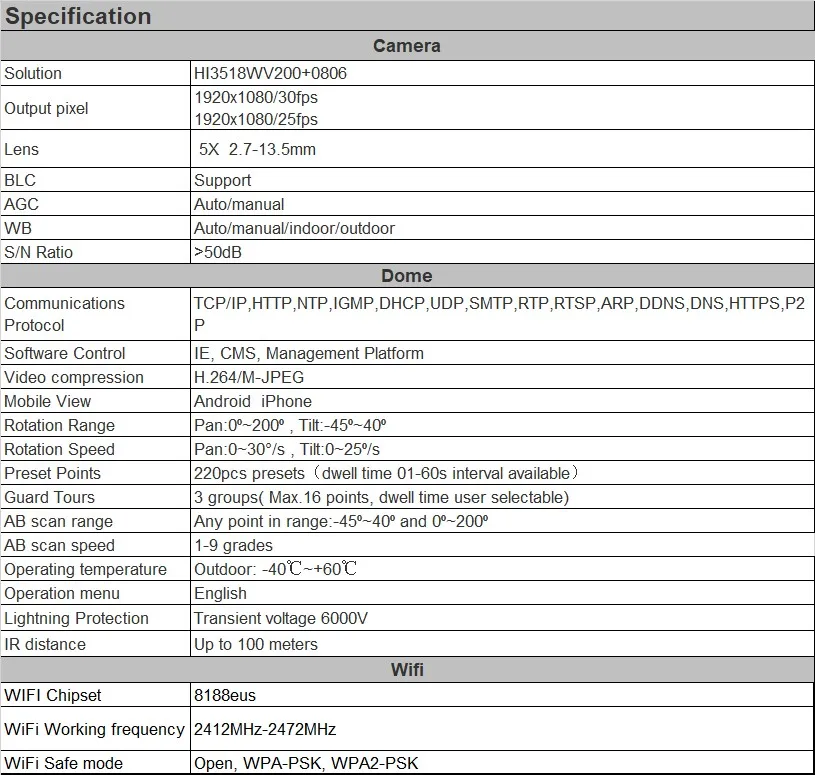Select the '8188eus' value
815x775 pixels.
(x=225, y=695)
